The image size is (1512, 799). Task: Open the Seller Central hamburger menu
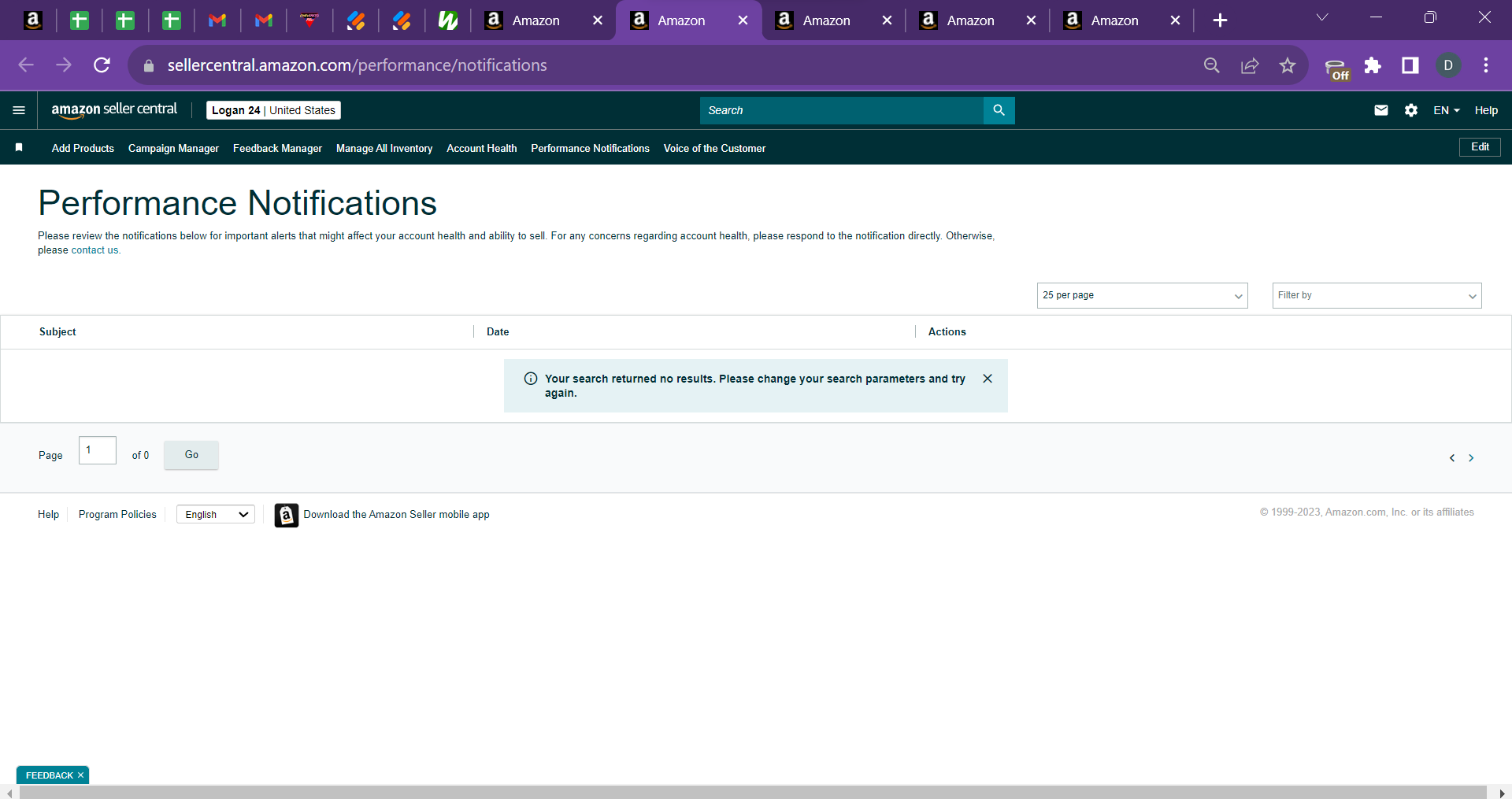(19, 110)
